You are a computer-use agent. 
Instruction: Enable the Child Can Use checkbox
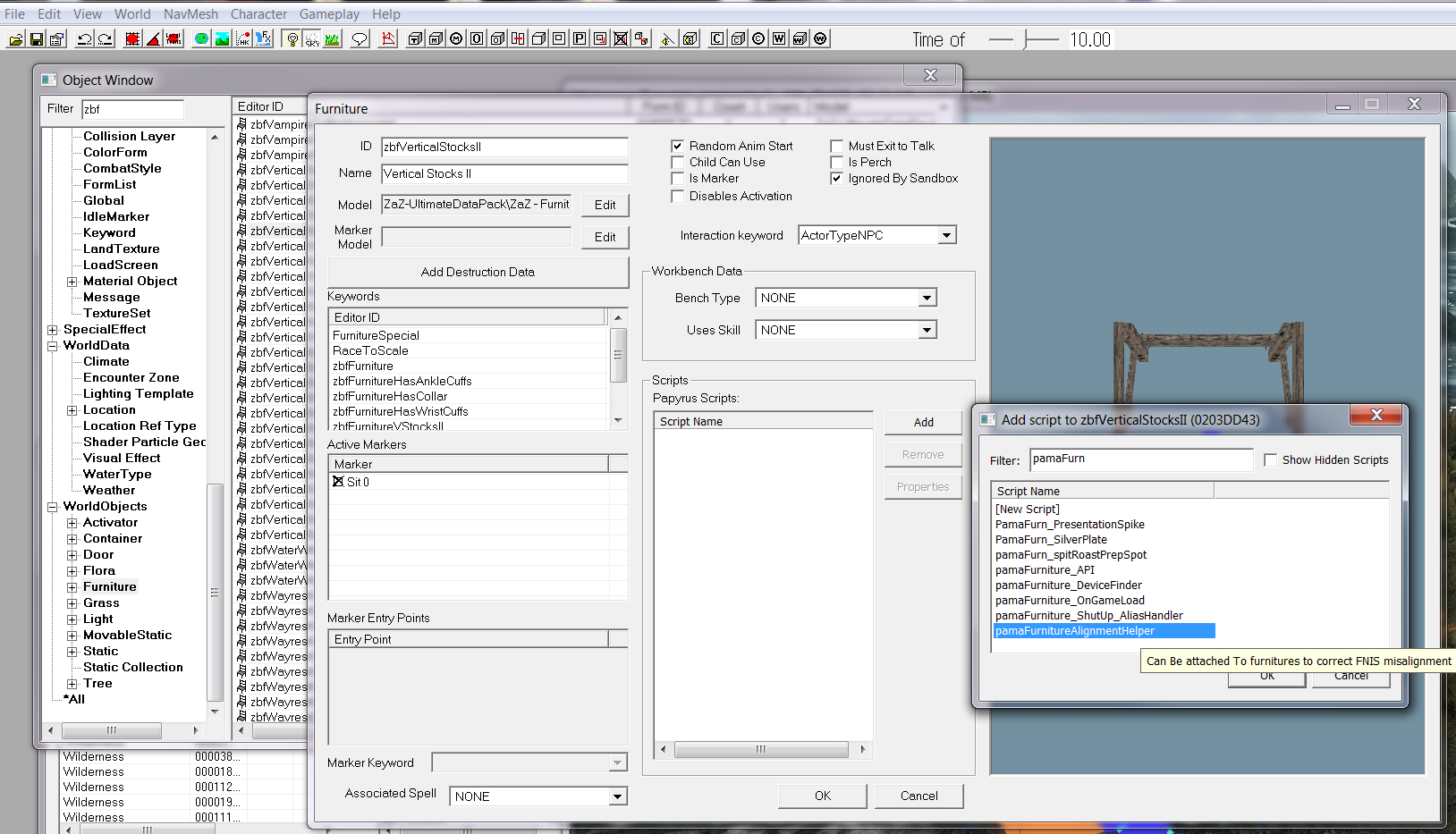coord(678,162)
